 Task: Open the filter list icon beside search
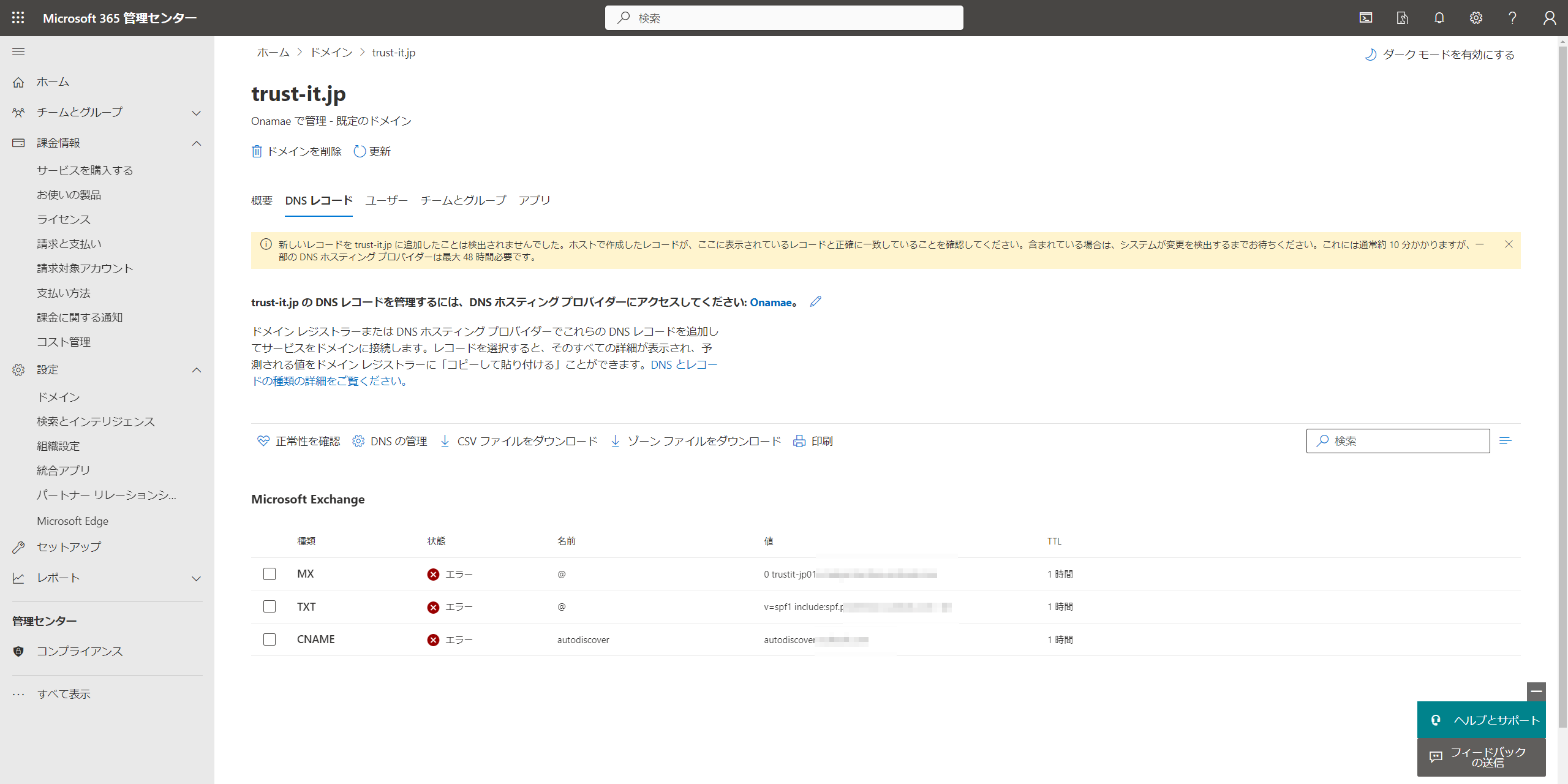pos(1506,441)
